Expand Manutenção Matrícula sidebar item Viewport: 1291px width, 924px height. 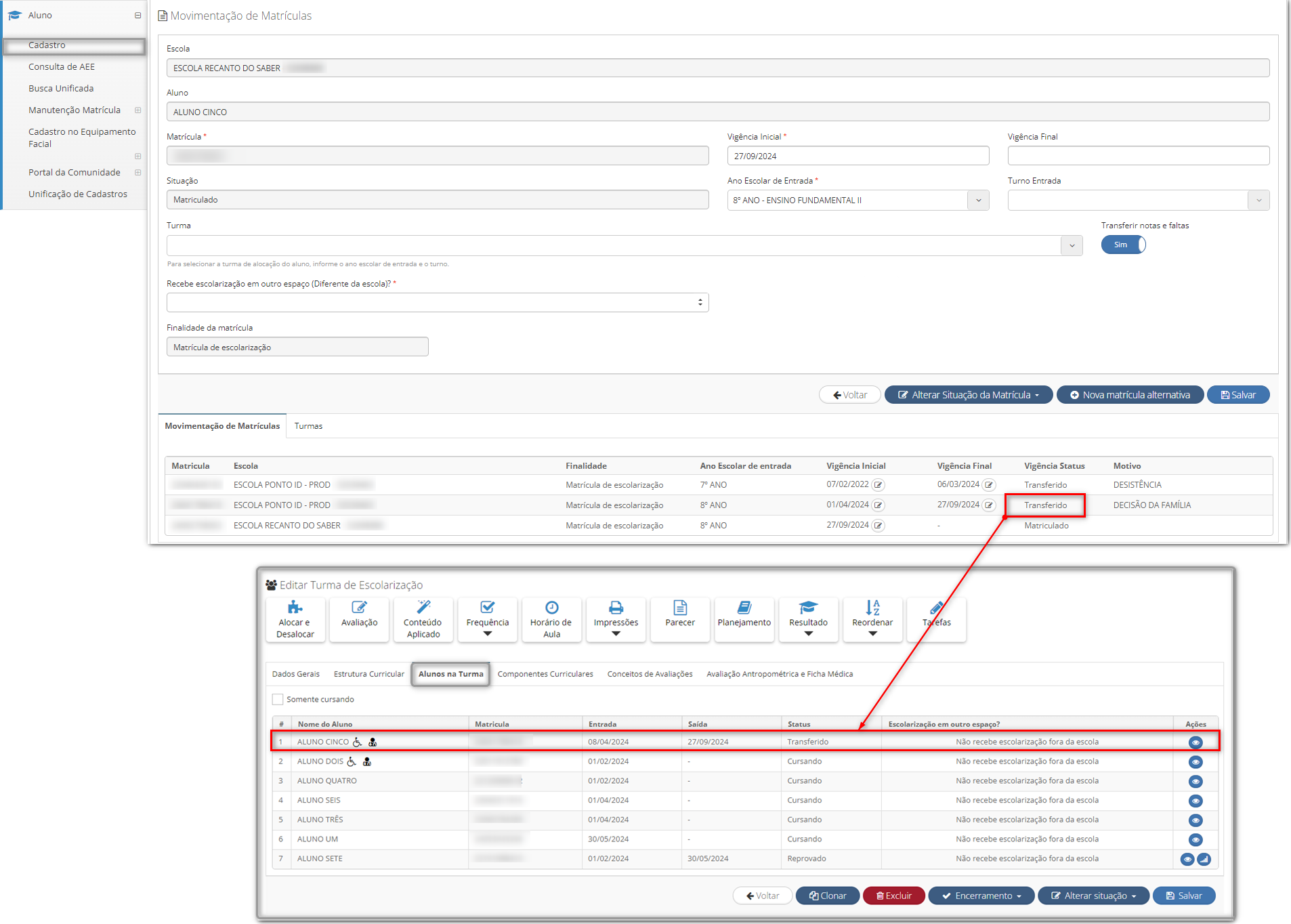tap(137, 110)
